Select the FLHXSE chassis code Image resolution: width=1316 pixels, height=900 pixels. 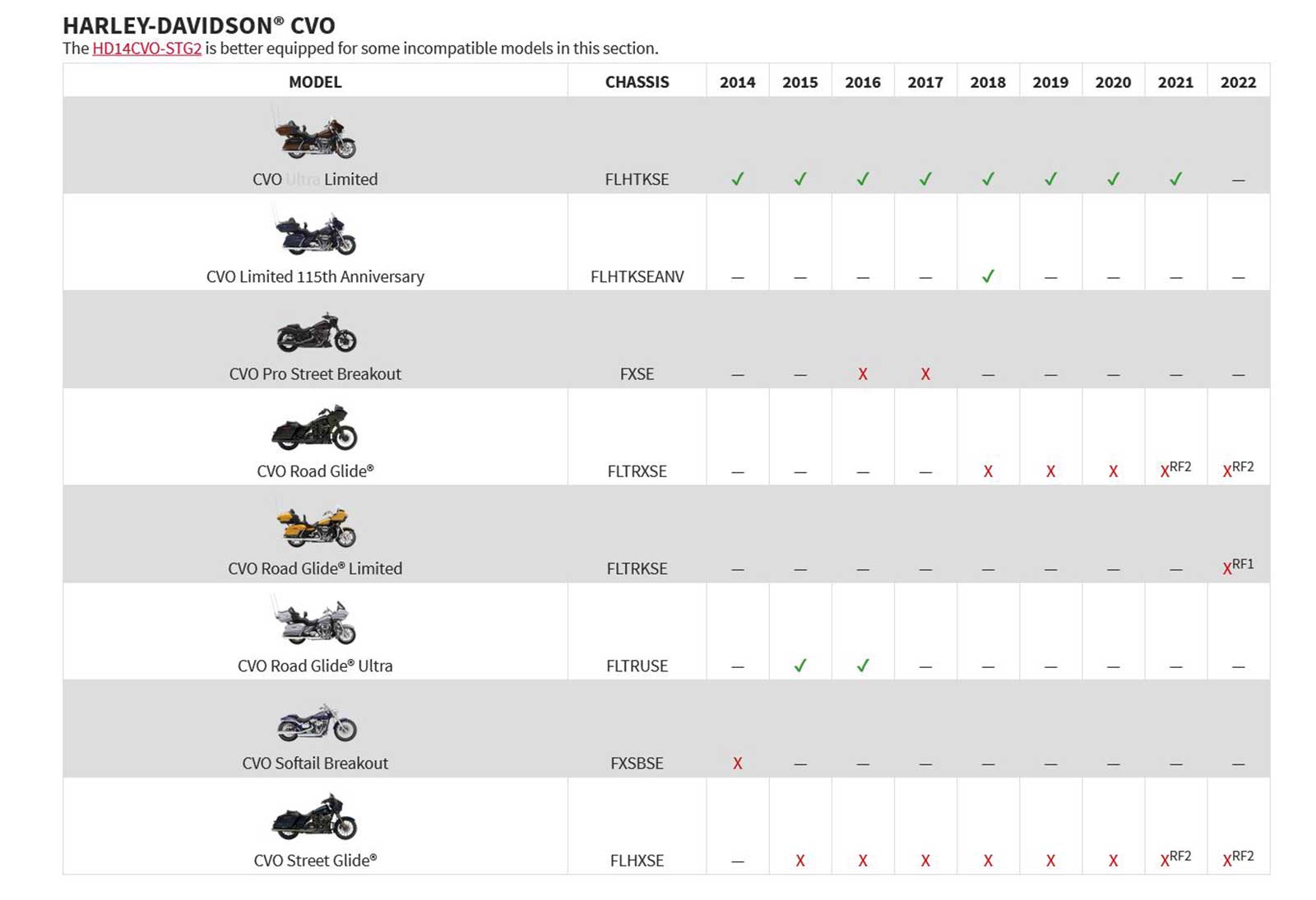click(x=637, y=861)
